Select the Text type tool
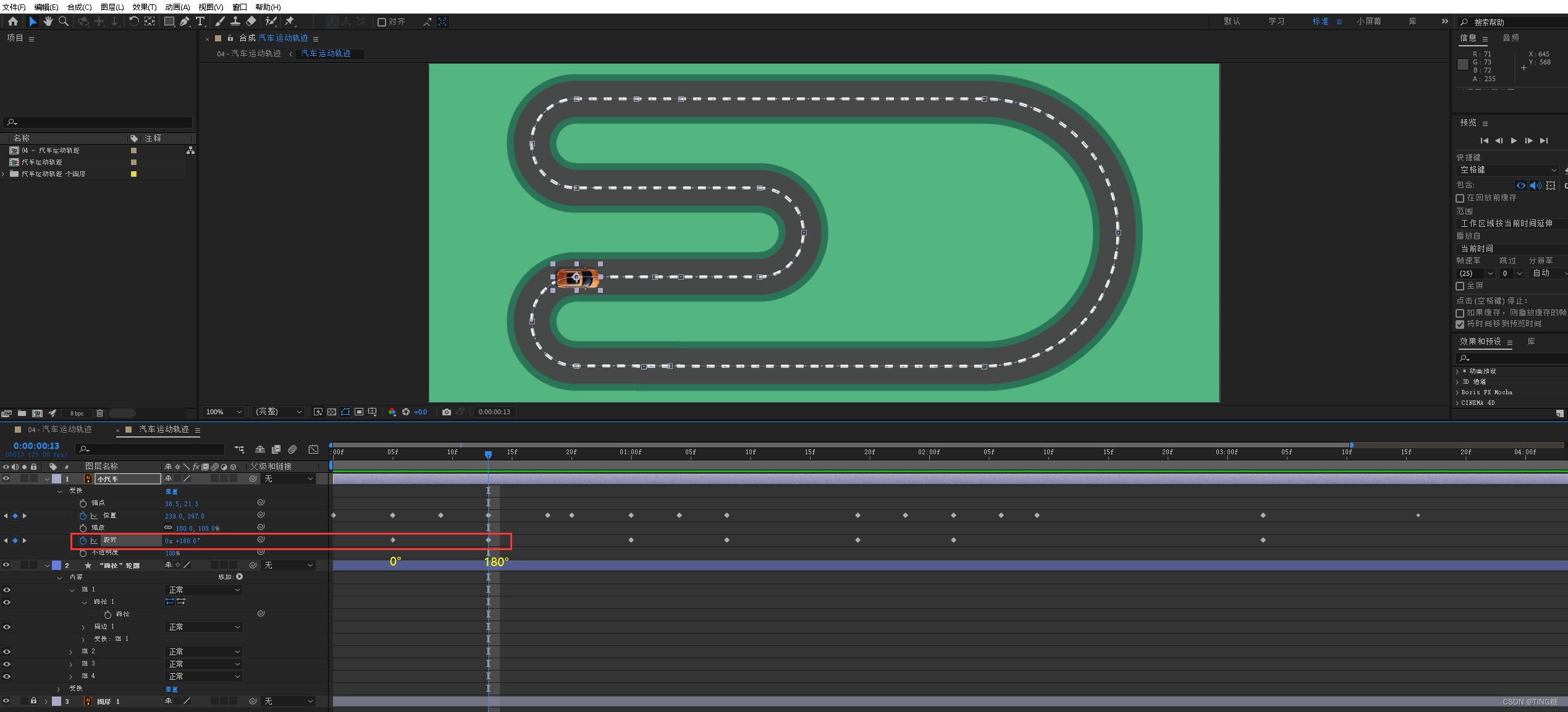 coord(200,22)
